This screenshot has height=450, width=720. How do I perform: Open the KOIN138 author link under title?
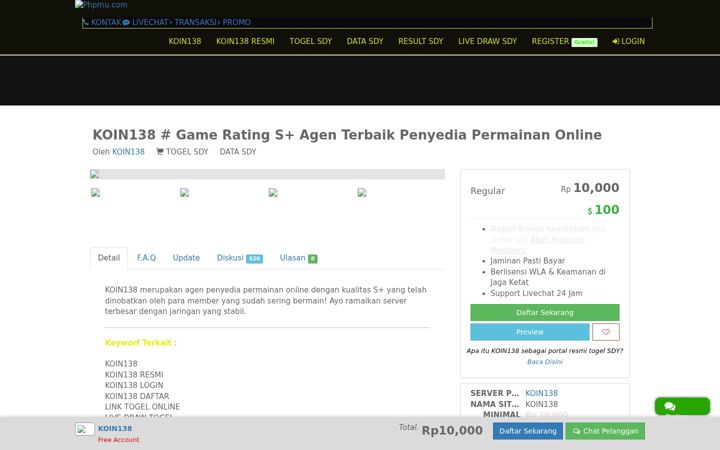click(x=128, y=152)
